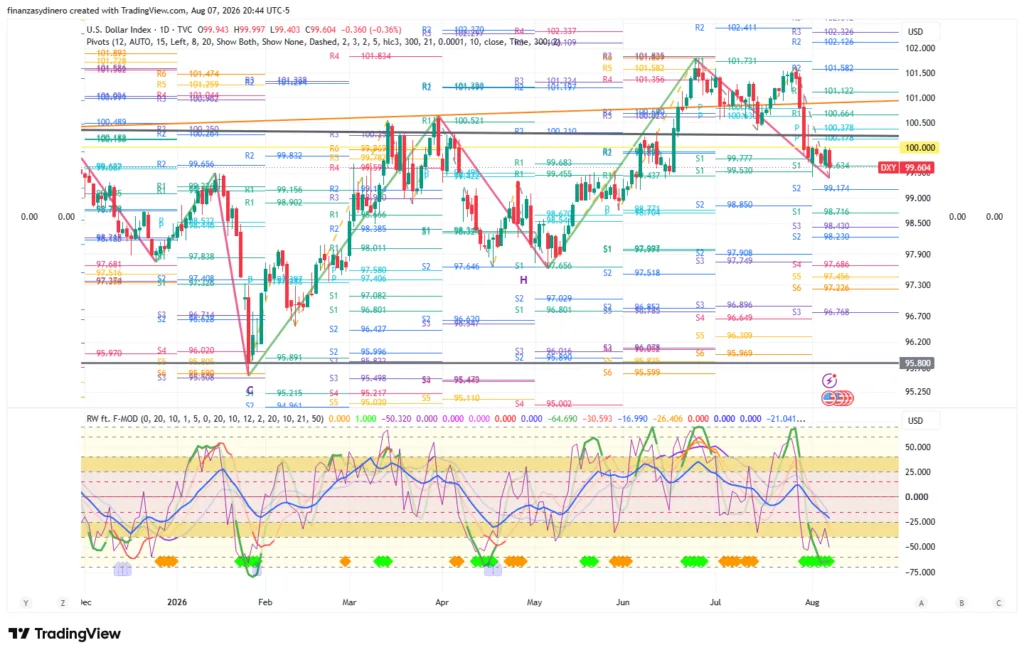Click the green 1.000 value in indicator legend

(366, 419)
